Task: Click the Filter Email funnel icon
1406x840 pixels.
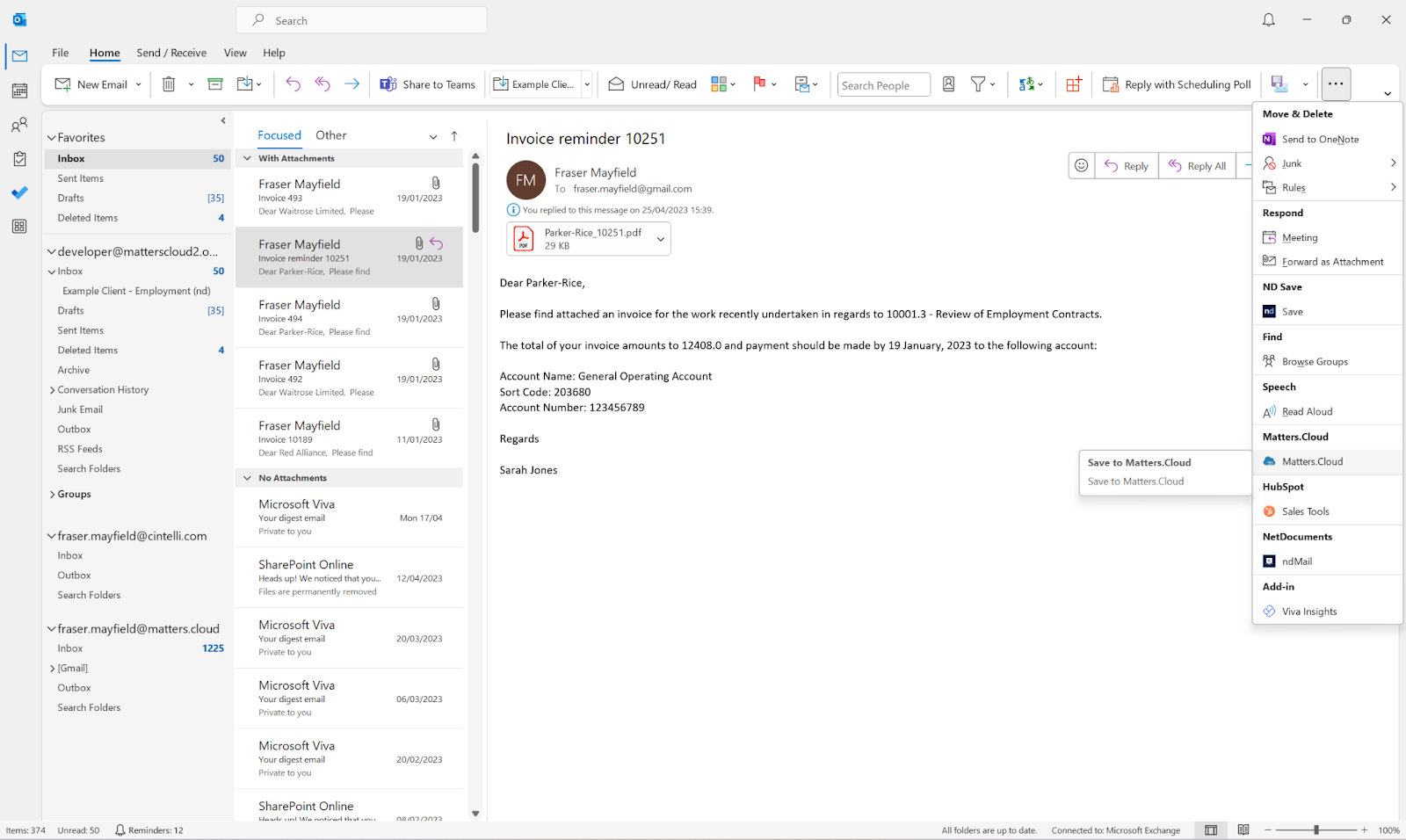Action: pos(978,84)
